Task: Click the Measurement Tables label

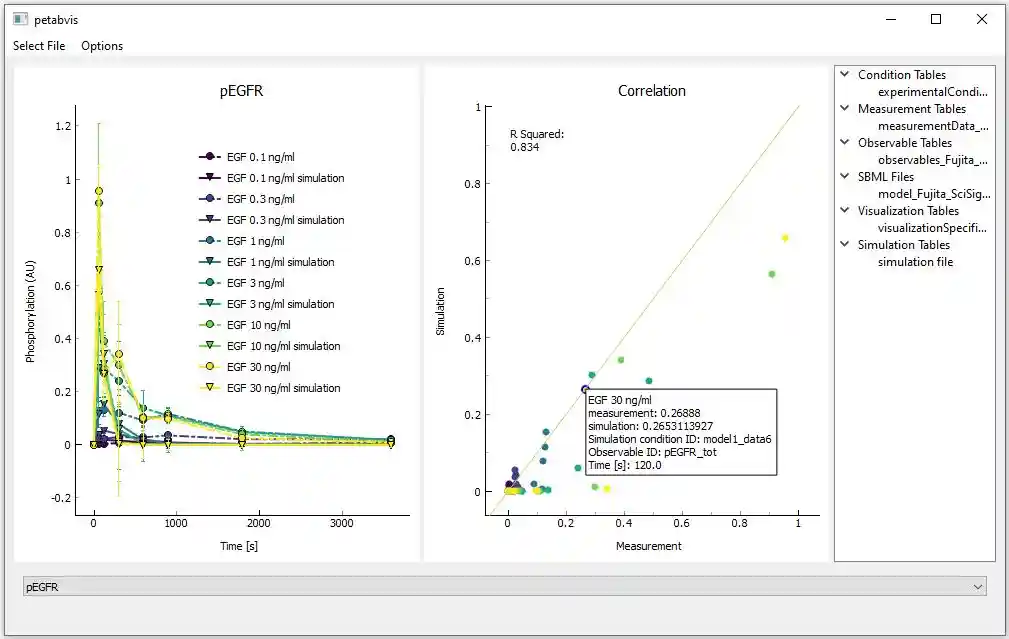Action: click(x=912, y=109)
